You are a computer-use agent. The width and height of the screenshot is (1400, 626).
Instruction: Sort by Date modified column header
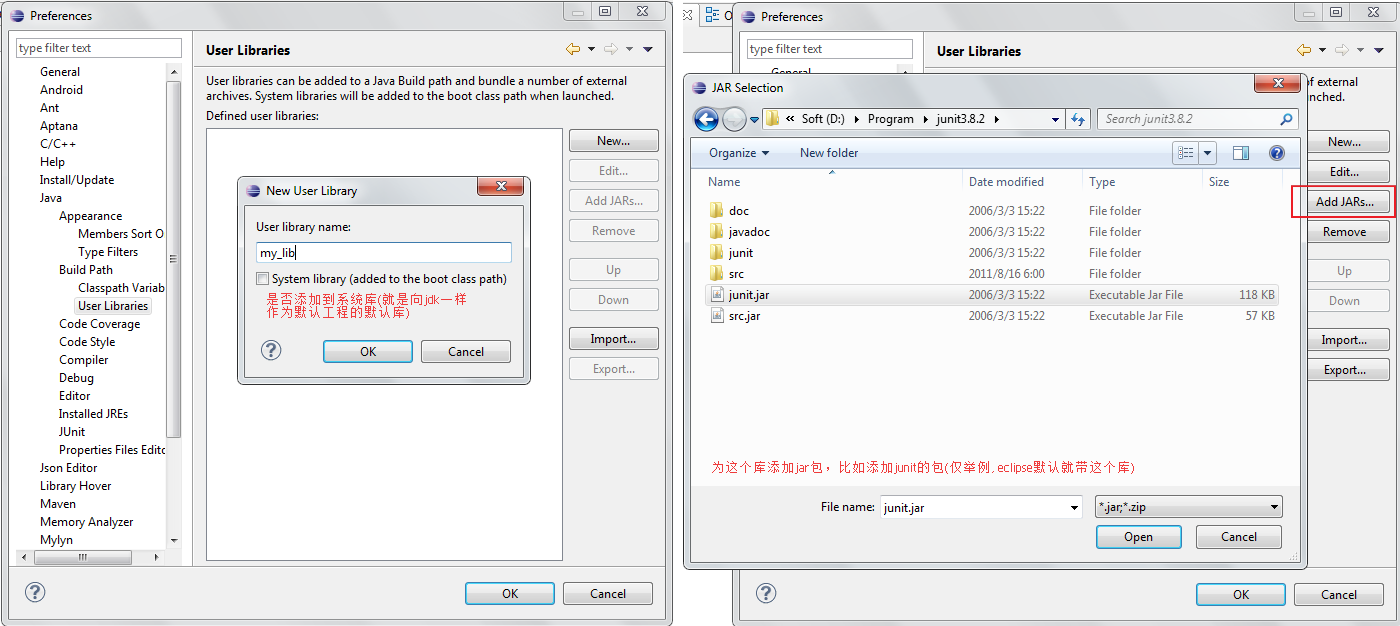click(x=1006, y=182)
